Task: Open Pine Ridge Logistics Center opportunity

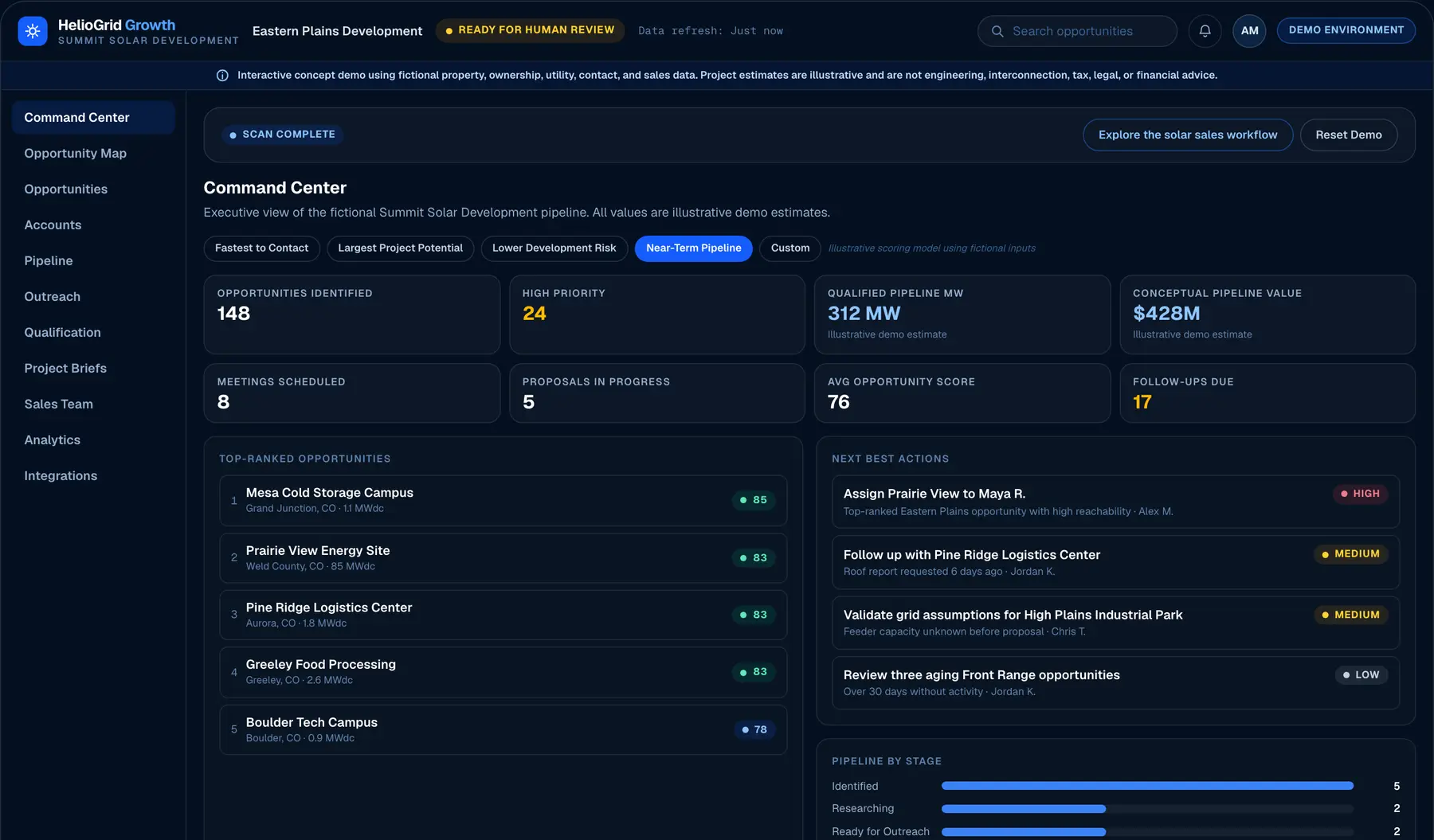Action: tap(503, 615)
